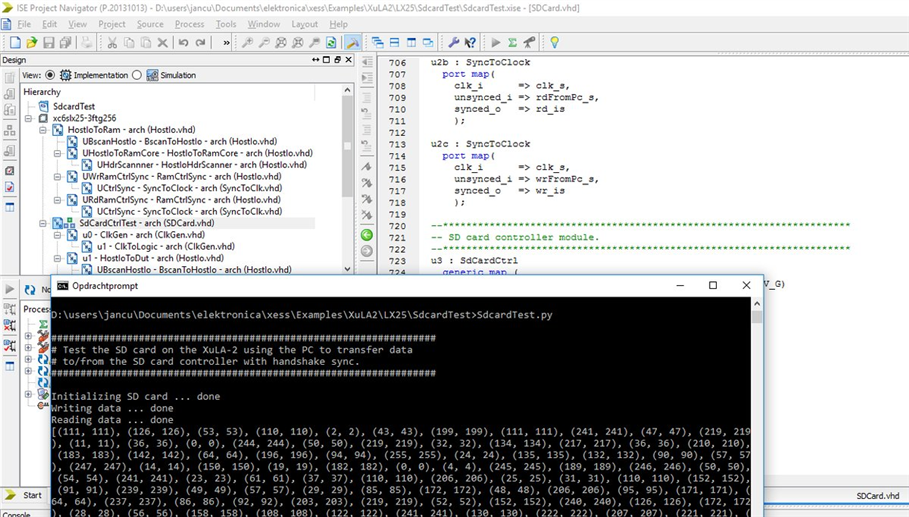The height and width of the screenshot is (517, 909).
Task: Select the Implementation view radio button
Action: (x=52, y=75)
